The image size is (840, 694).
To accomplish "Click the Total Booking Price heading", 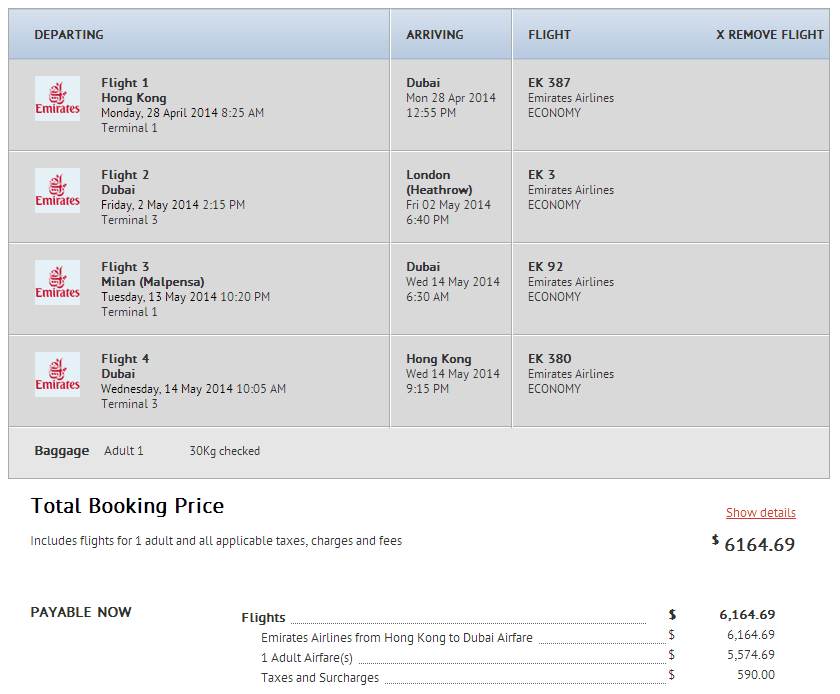I will click(x=127, y=506).
